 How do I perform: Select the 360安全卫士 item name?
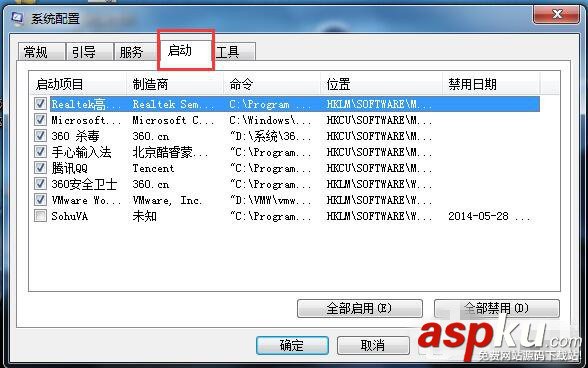[84, 184]
